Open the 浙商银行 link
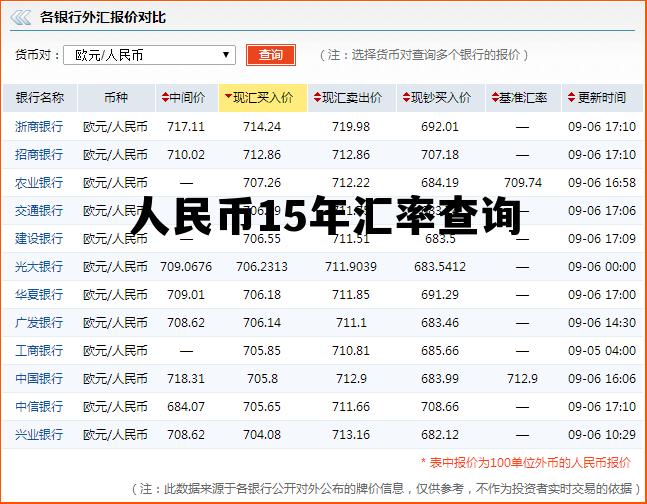 (x=39, y=126)
